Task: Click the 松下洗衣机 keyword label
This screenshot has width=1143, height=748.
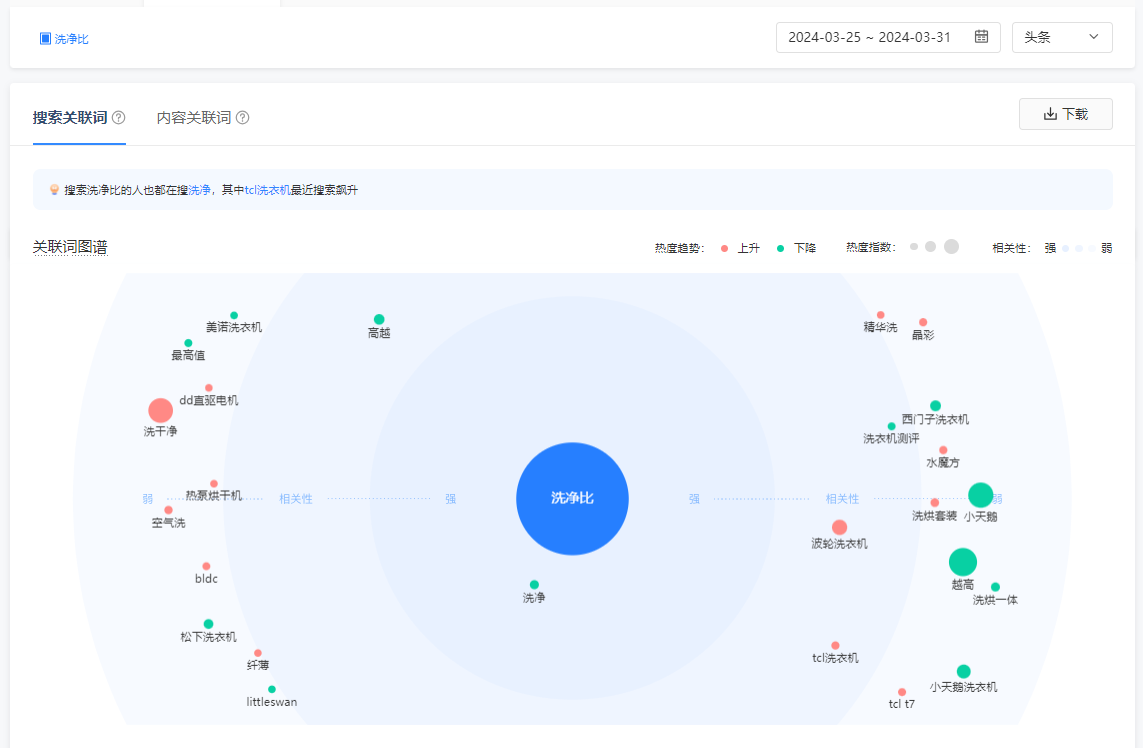Action: pos(208,636)
